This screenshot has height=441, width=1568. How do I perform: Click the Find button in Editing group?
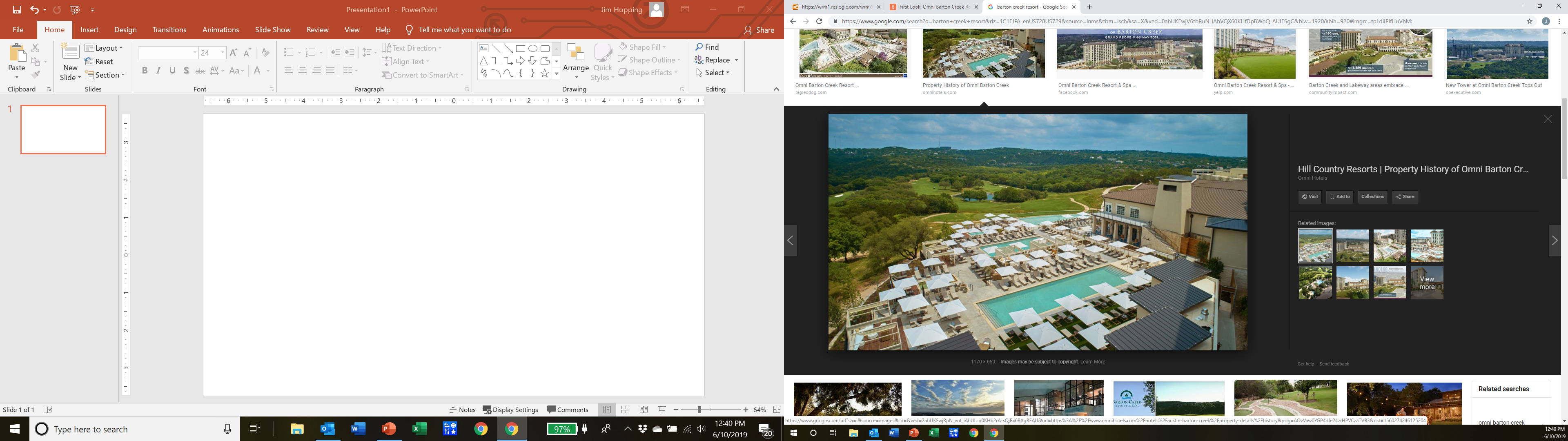(707, 47)
